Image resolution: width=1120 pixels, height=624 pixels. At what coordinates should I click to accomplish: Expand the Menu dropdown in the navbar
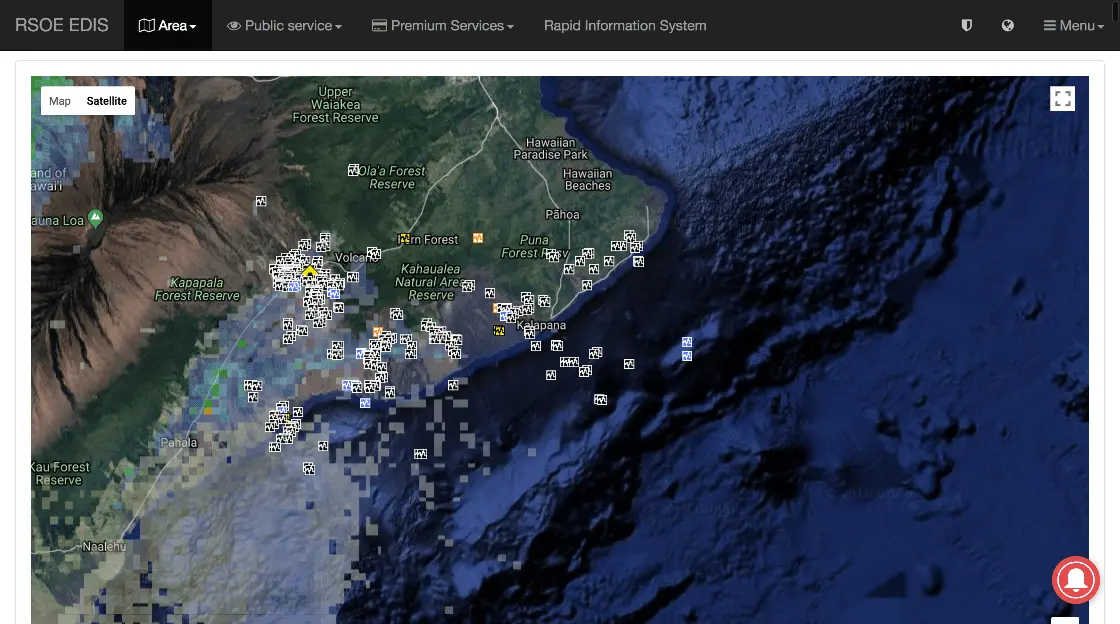point(1073,26)
